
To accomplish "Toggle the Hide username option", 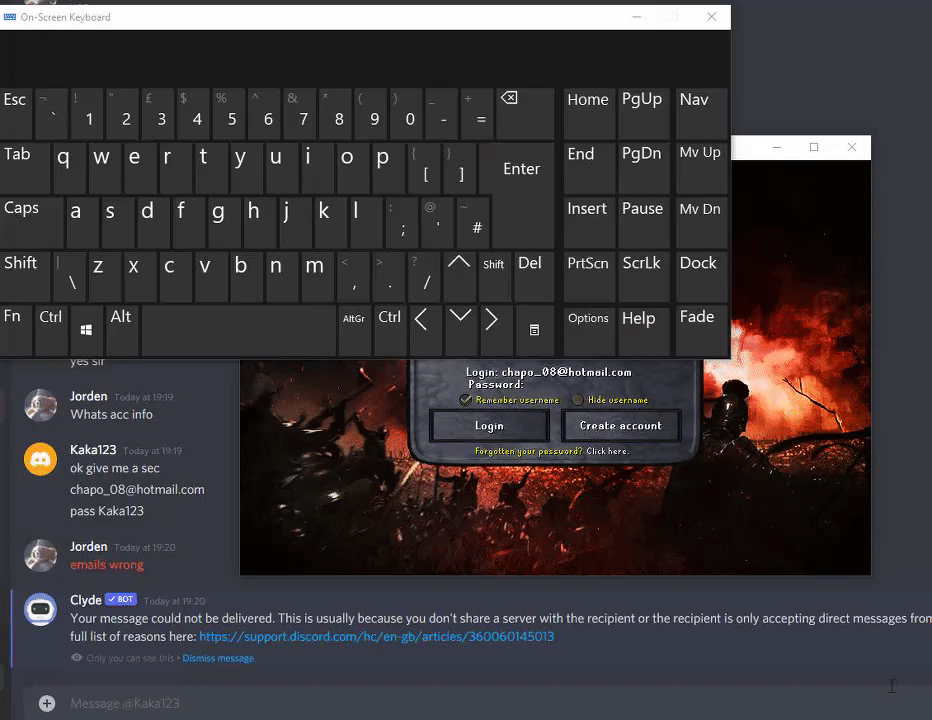I will [578, 400].
